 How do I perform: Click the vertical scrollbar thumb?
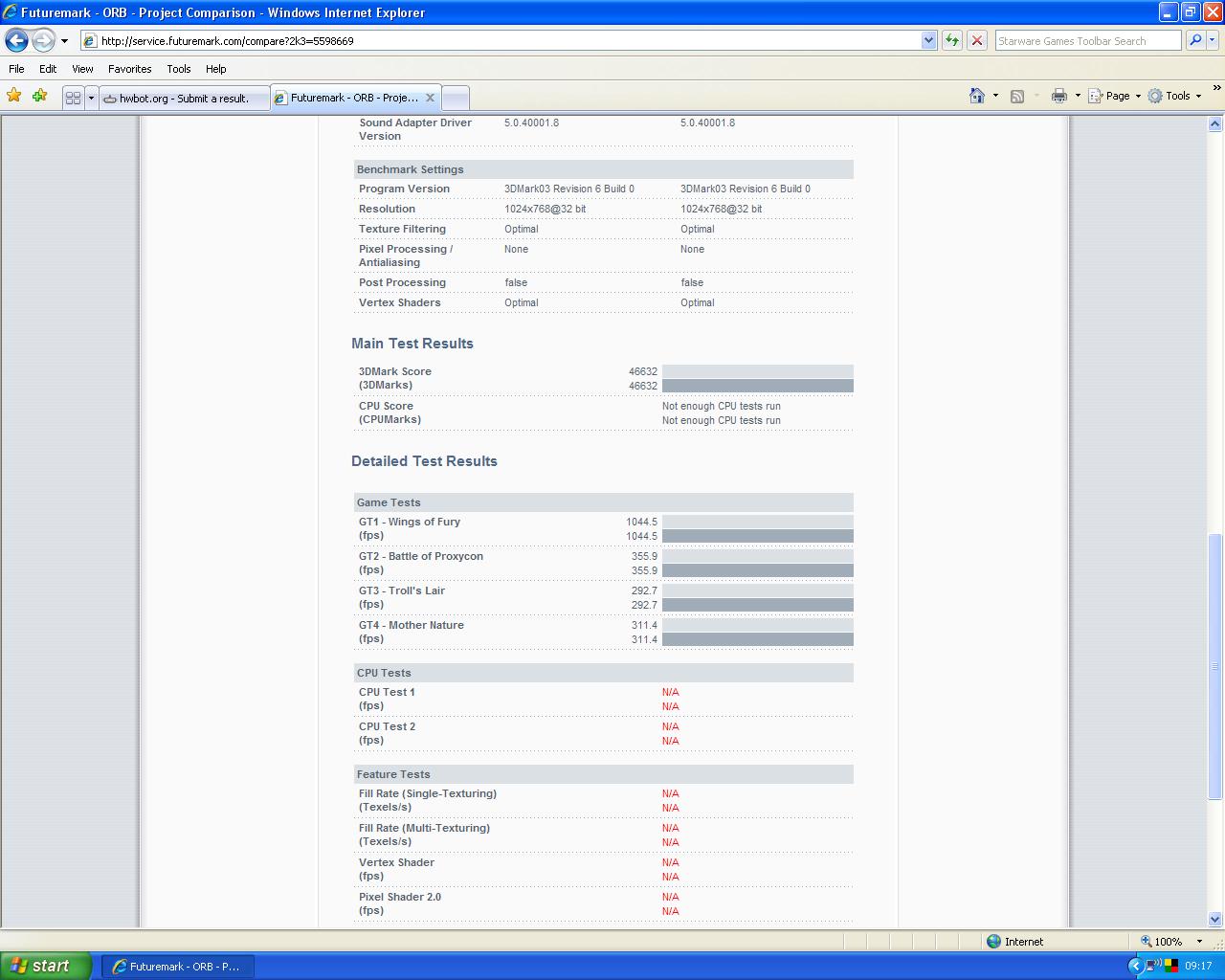(x=1215, y=666)
